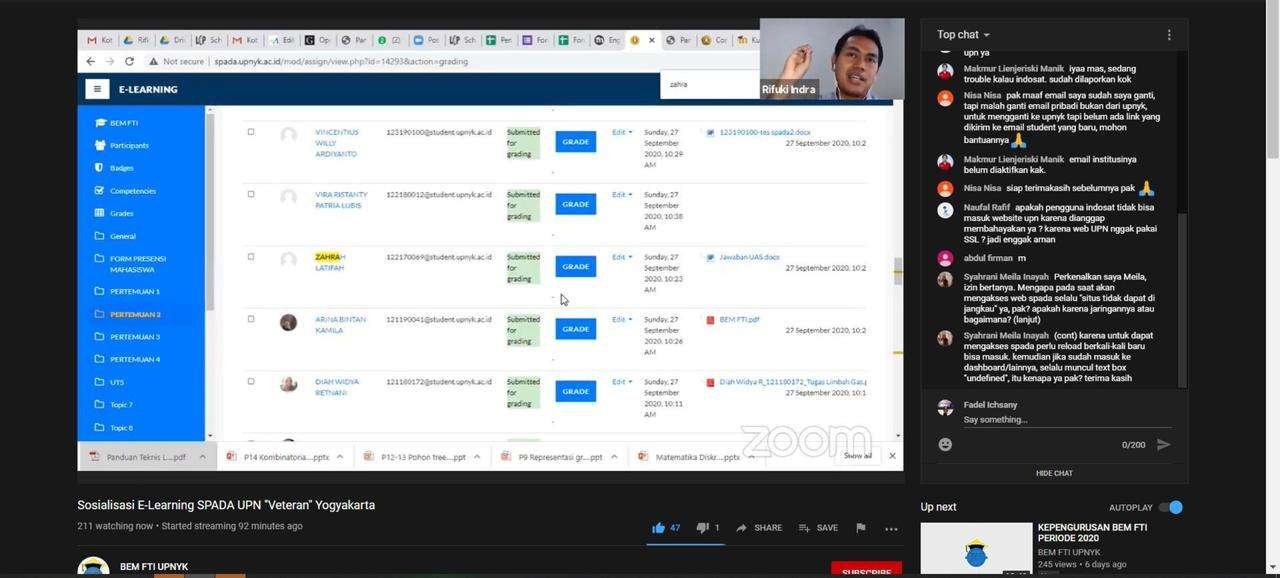Viewport: 1280px width, 578px height.
Task: Click the UTS folder icon
Action: 99,382
